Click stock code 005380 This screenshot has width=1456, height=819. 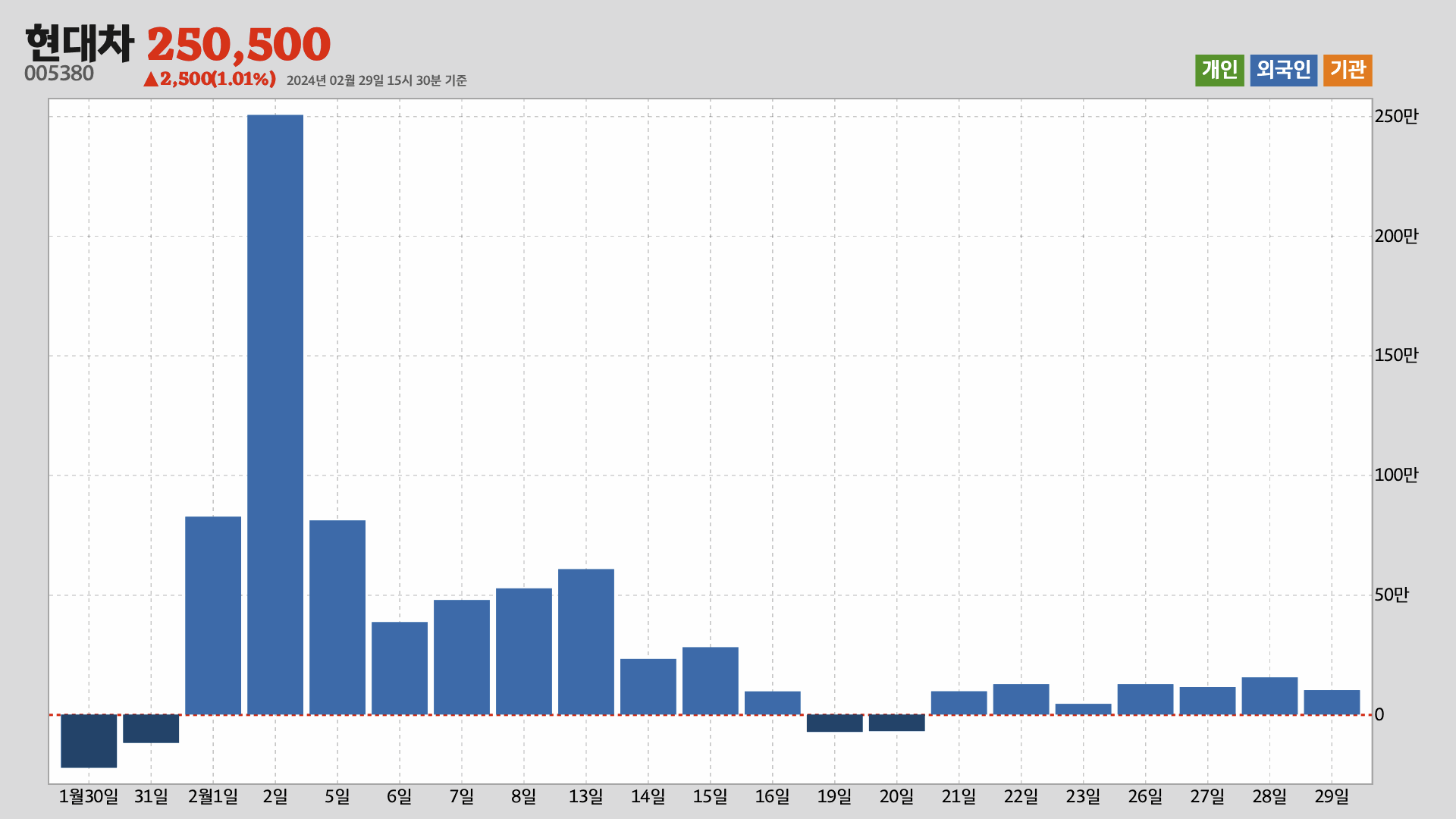click(59, 74)
